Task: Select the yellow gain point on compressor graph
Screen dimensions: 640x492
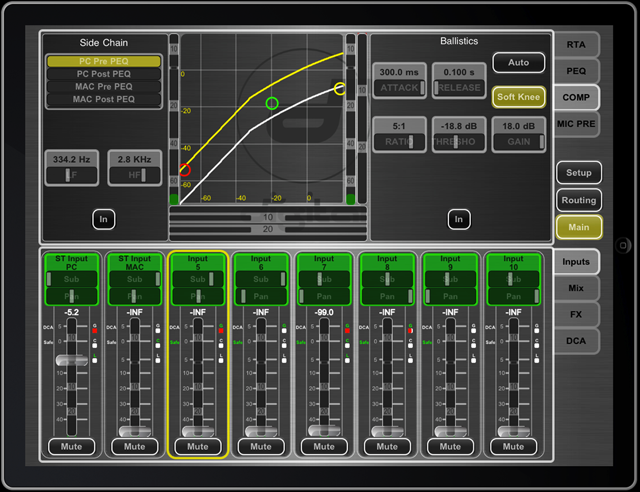Action: point(340,88)
